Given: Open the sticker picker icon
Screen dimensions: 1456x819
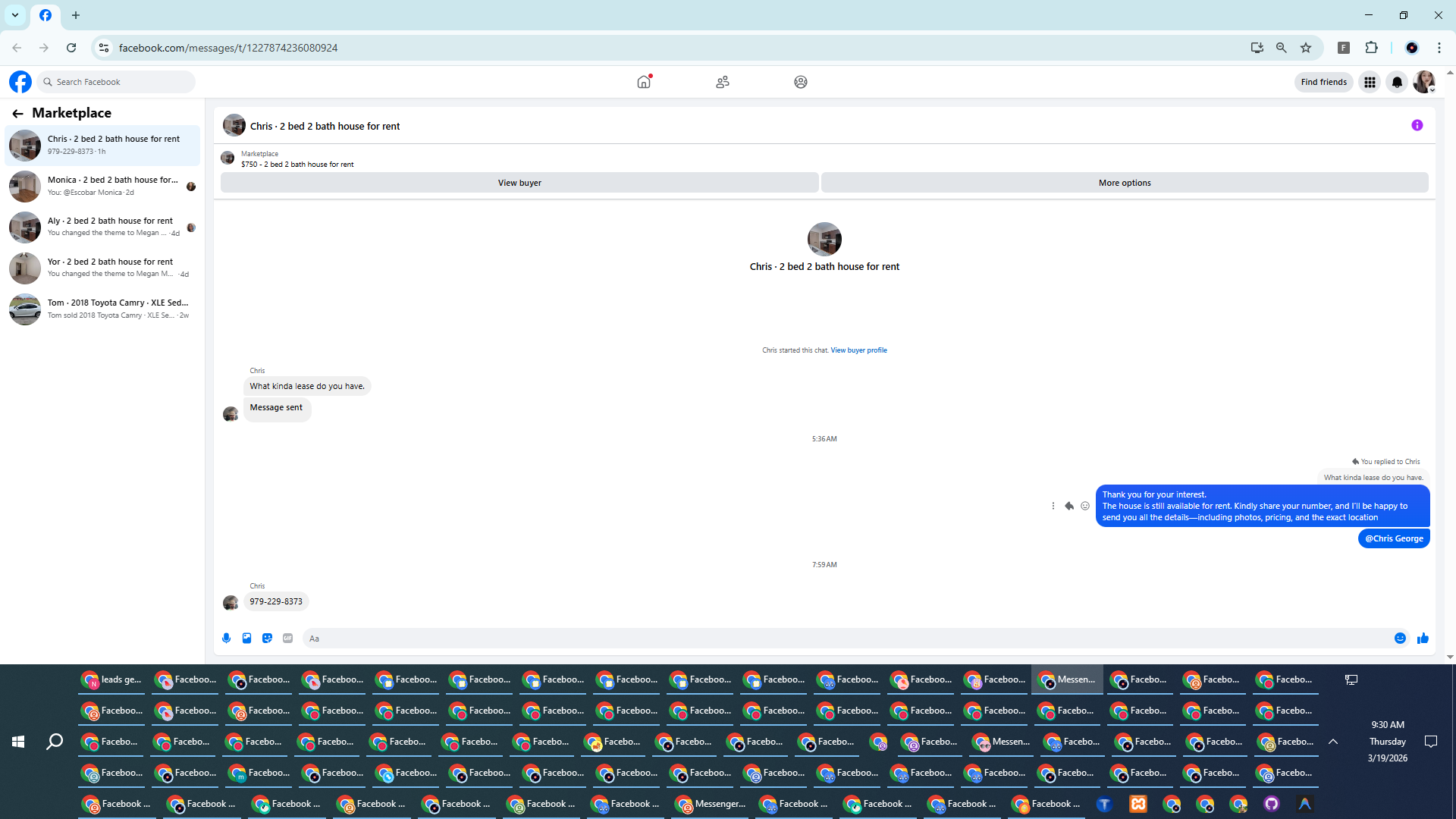Looking at the screenshot, I should click(267, 639).
